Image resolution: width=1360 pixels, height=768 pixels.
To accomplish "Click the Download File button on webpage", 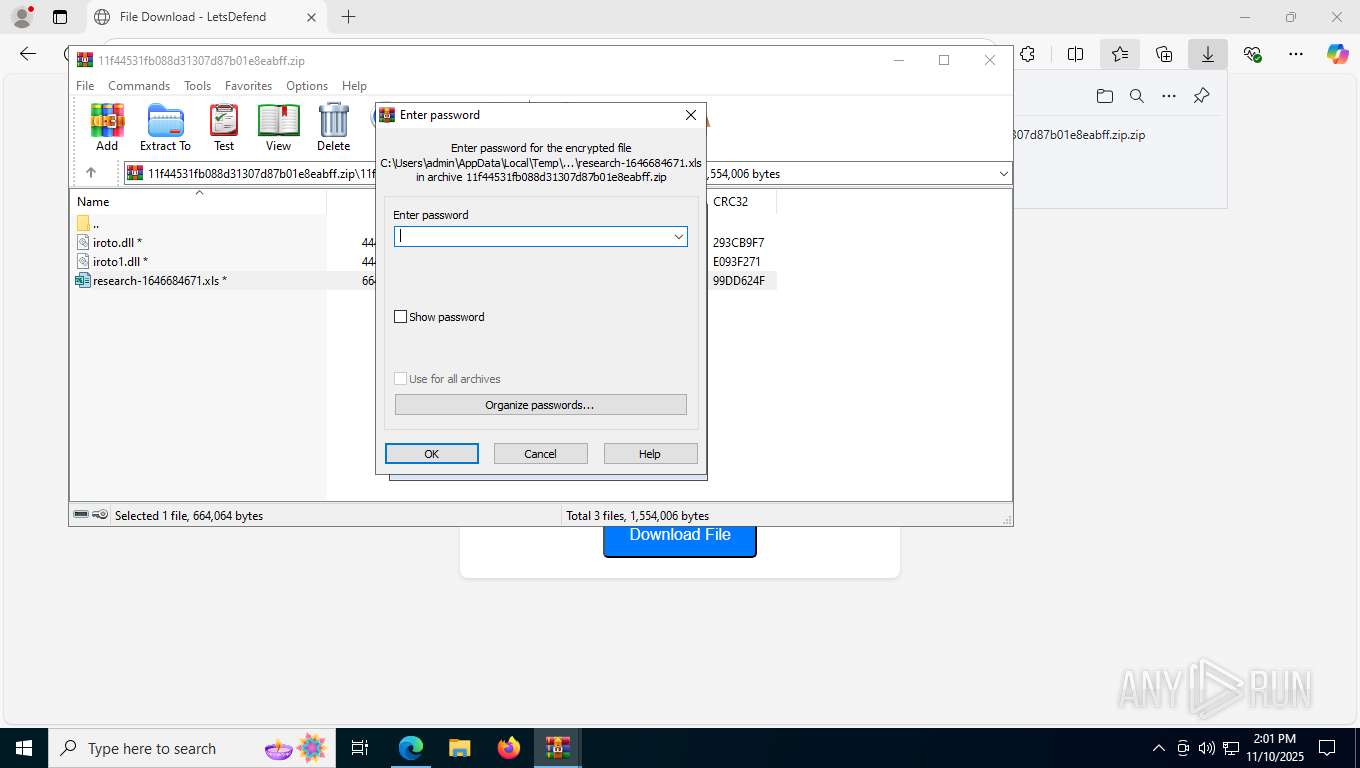I will 680,535.
